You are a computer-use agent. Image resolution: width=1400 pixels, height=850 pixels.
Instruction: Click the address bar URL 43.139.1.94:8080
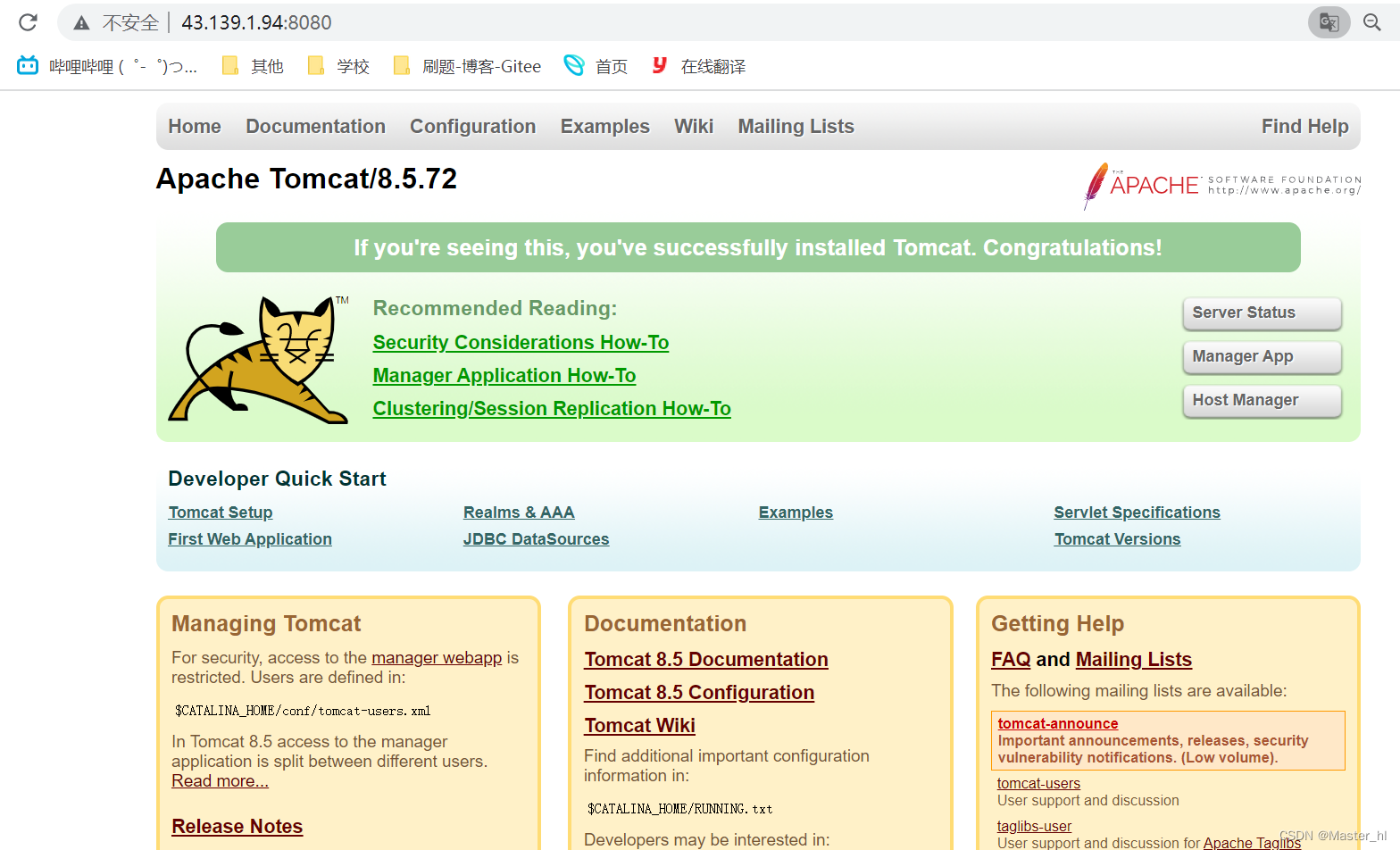pyautogui.click(x=256, y=22)
